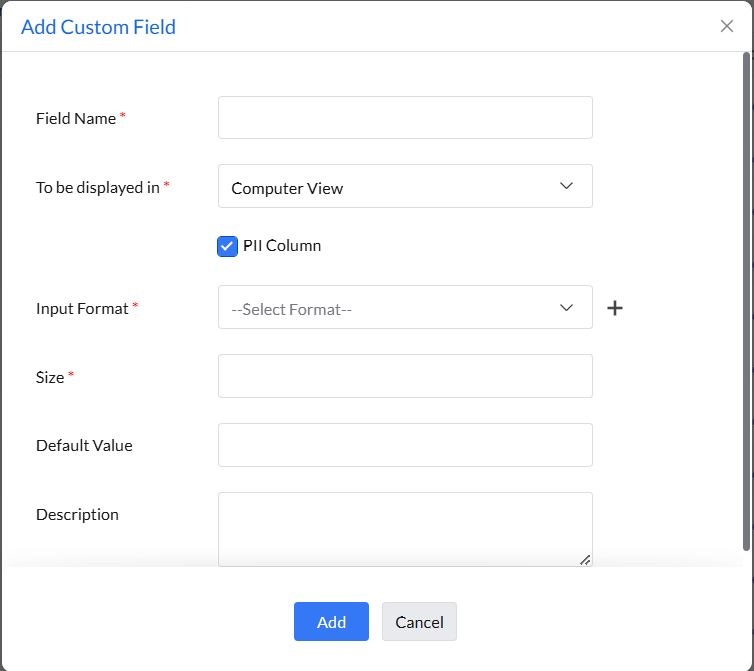Click the plus icon beside Input Format
754x671 pixels.
tap(615, 308)
